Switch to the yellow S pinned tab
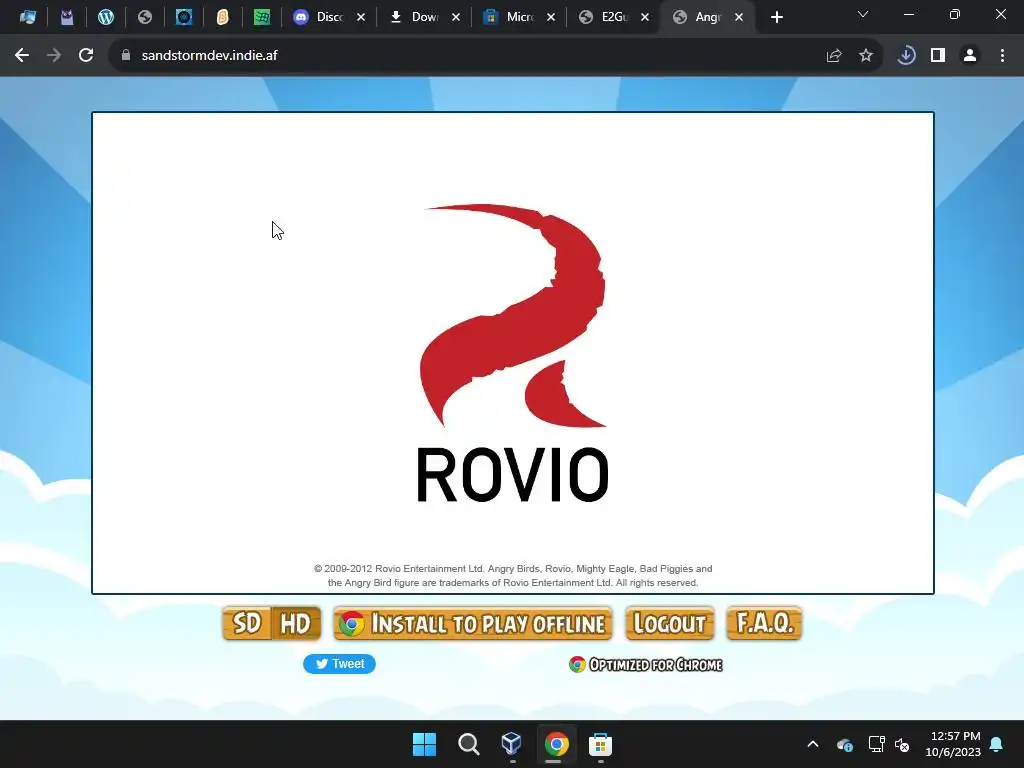This screenshot has width=1024, height=768. coord(223,17)
